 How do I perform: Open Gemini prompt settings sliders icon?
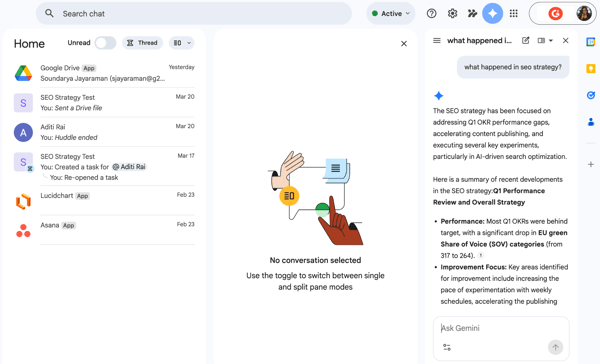click(447, 347)
